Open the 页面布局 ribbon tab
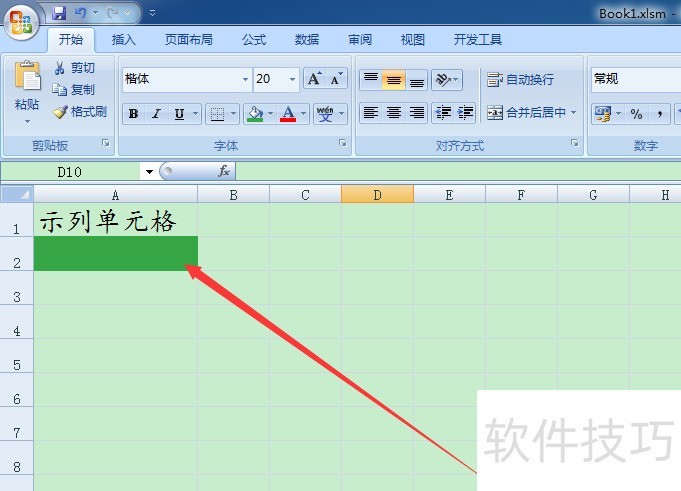This screenshot has height=491, width=681. click(x=188, y=40)
